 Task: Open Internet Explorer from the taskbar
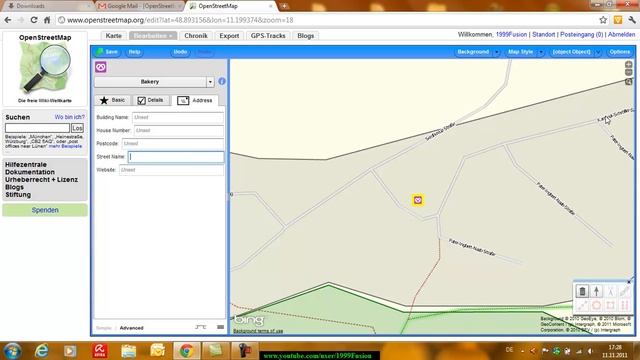41,351
